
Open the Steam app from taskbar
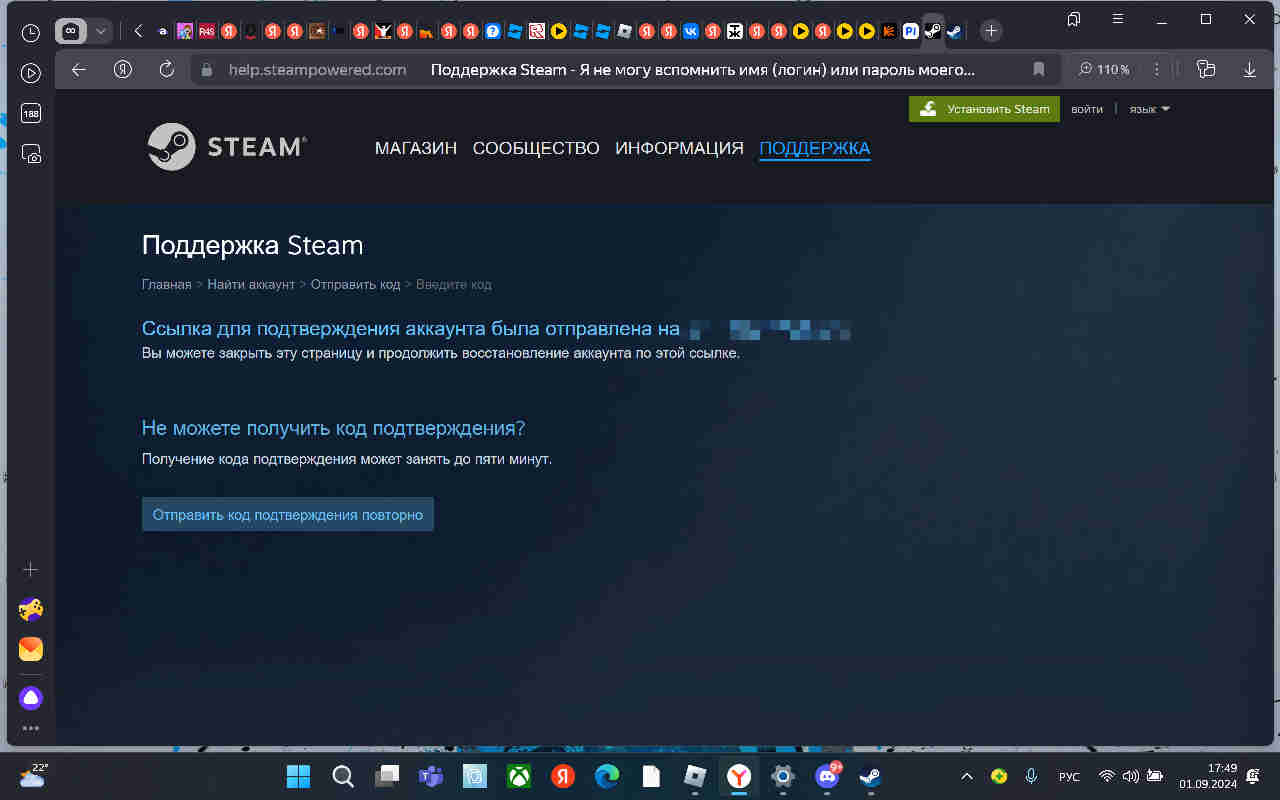[x=871, y=776]
